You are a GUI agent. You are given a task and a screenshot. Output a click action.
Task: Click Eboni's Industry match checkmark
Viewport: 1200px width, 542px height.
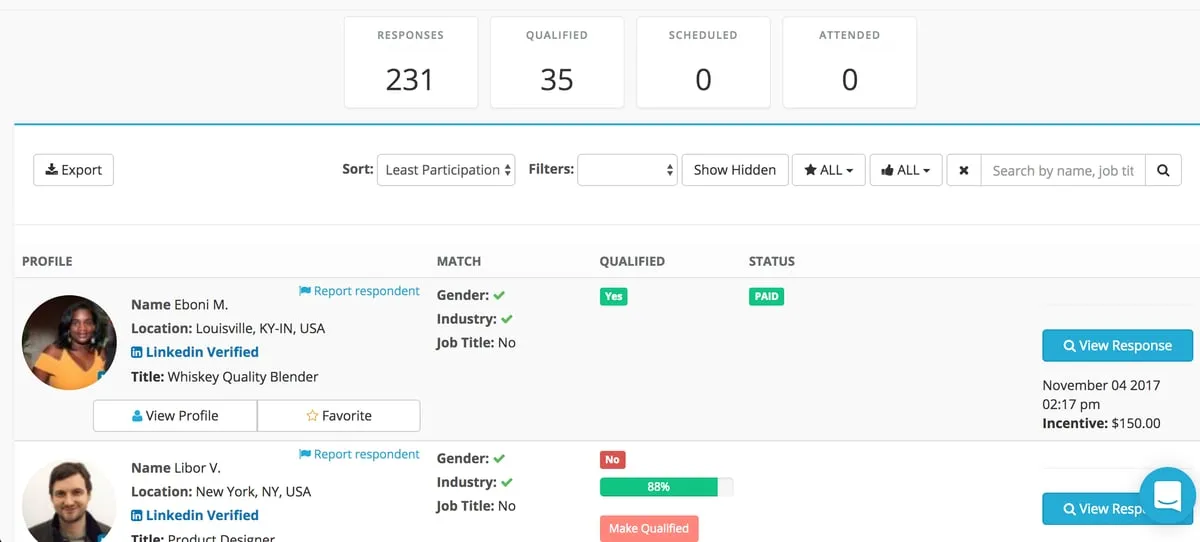pyautogui.click(x=506, y=319)
